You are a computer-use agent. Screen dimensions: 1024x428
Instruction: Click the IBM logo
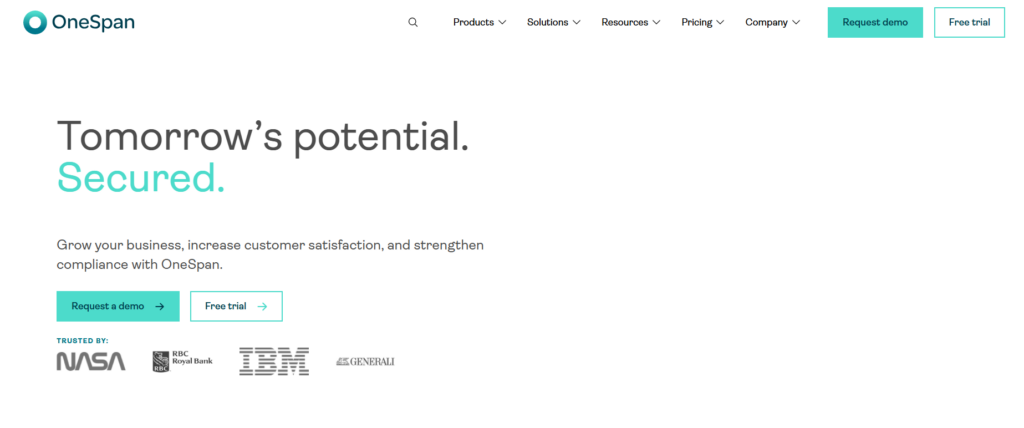click(274, 361)
